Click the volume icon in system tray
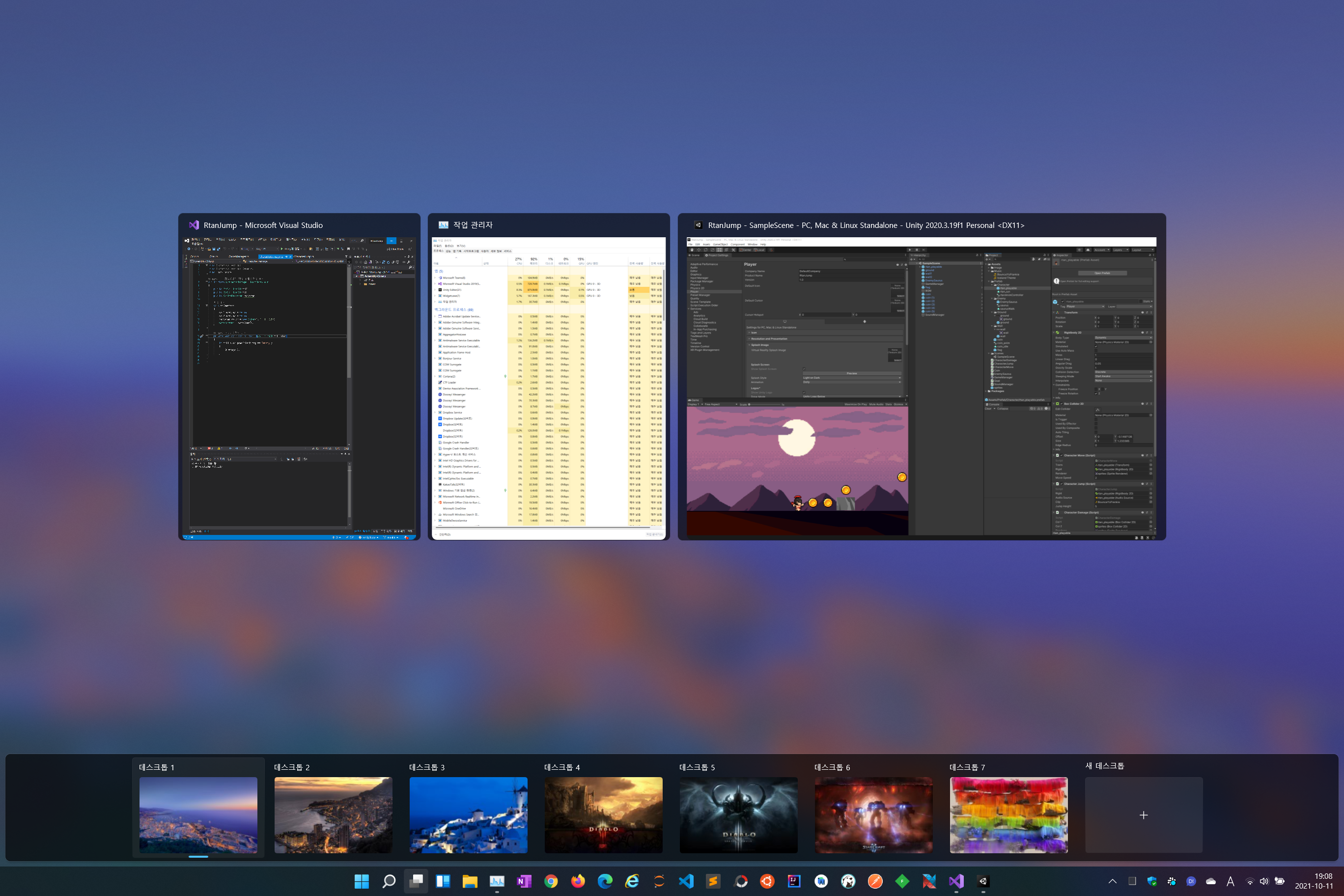 [1264, 881]
